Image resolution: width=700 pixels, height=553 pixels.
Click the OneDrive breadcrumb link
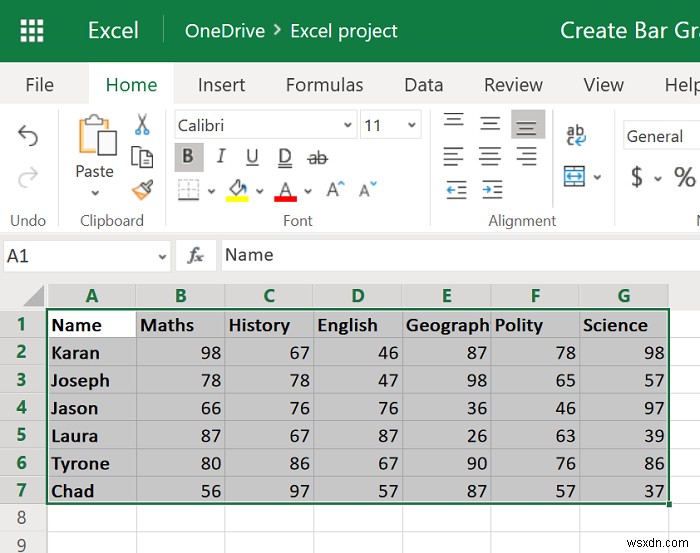(x=225, y=31)
